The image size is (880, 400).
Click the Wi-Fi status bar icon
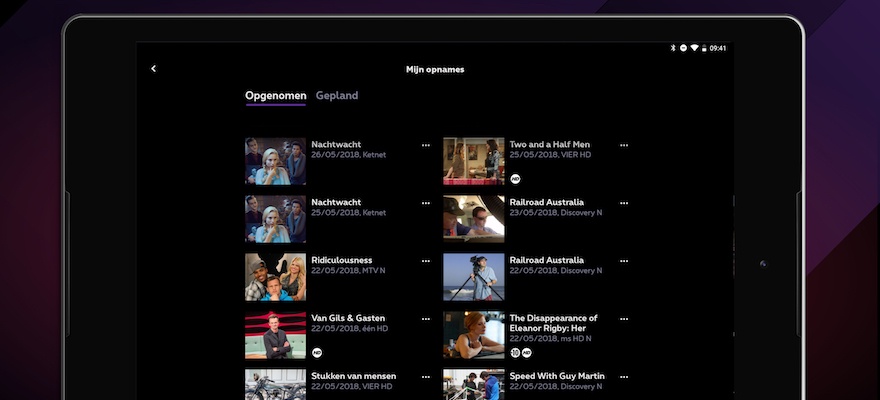tap(694, 48)
